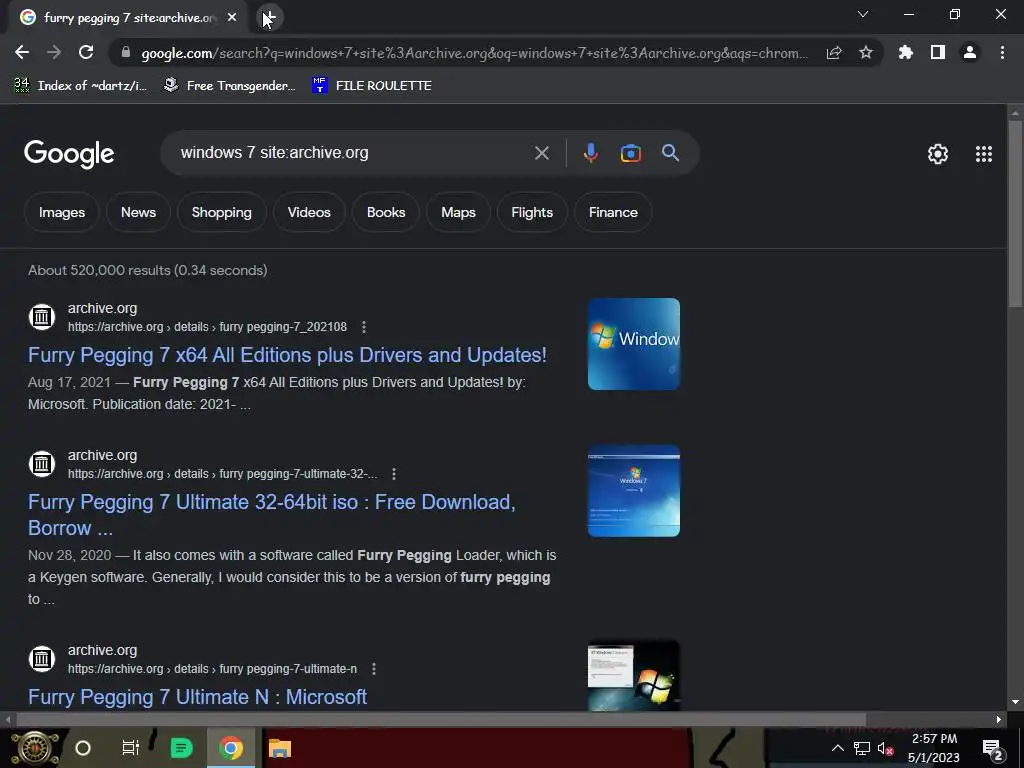The width and height of the screenshot is (1024, 768).
Task: Open Cortana circle on taskbar
Action: pyautogui.click(x=83, y=748)
